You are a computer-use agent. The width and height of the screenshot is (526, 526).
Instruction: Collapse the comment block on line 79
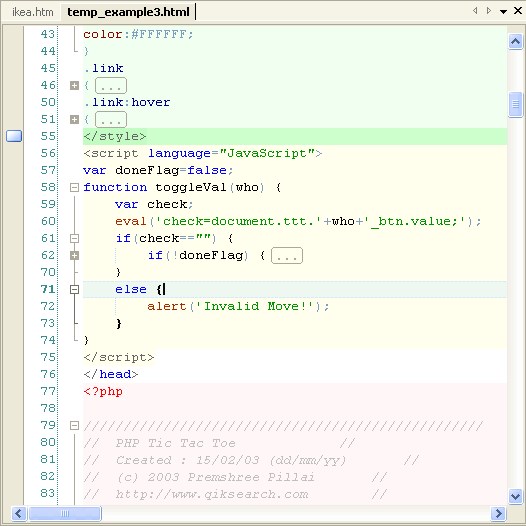click(x=74, y=425)
